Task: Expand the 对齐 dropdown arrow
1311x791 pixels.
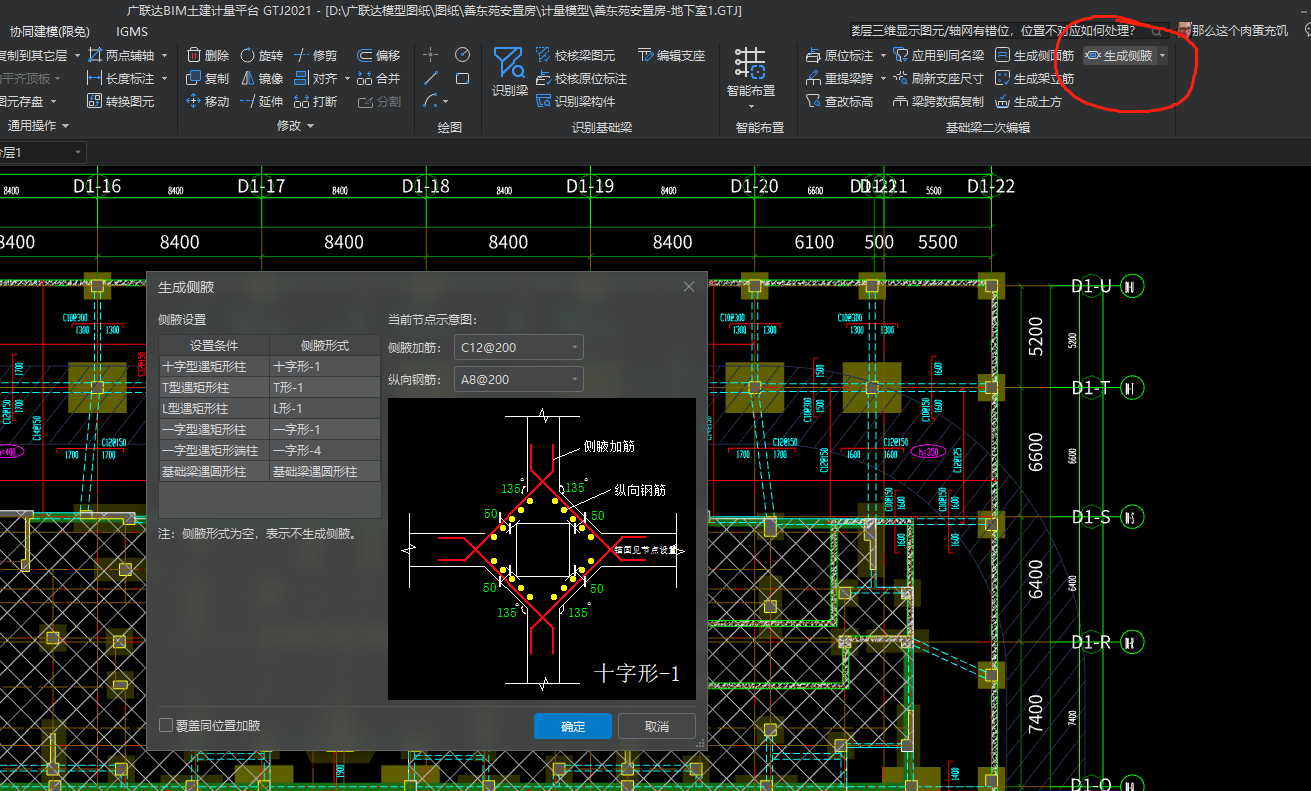Action: tap(347, 79)
